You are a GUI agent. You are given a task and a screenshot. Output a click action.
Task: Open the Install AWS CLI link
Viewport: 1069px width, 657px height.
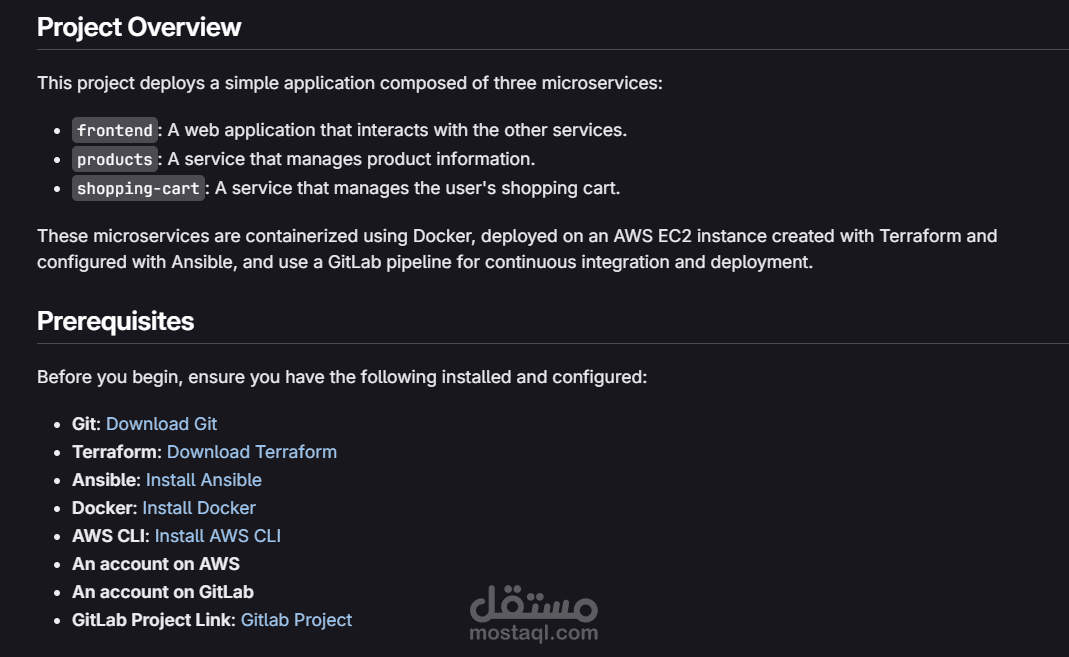click(217, 536)
